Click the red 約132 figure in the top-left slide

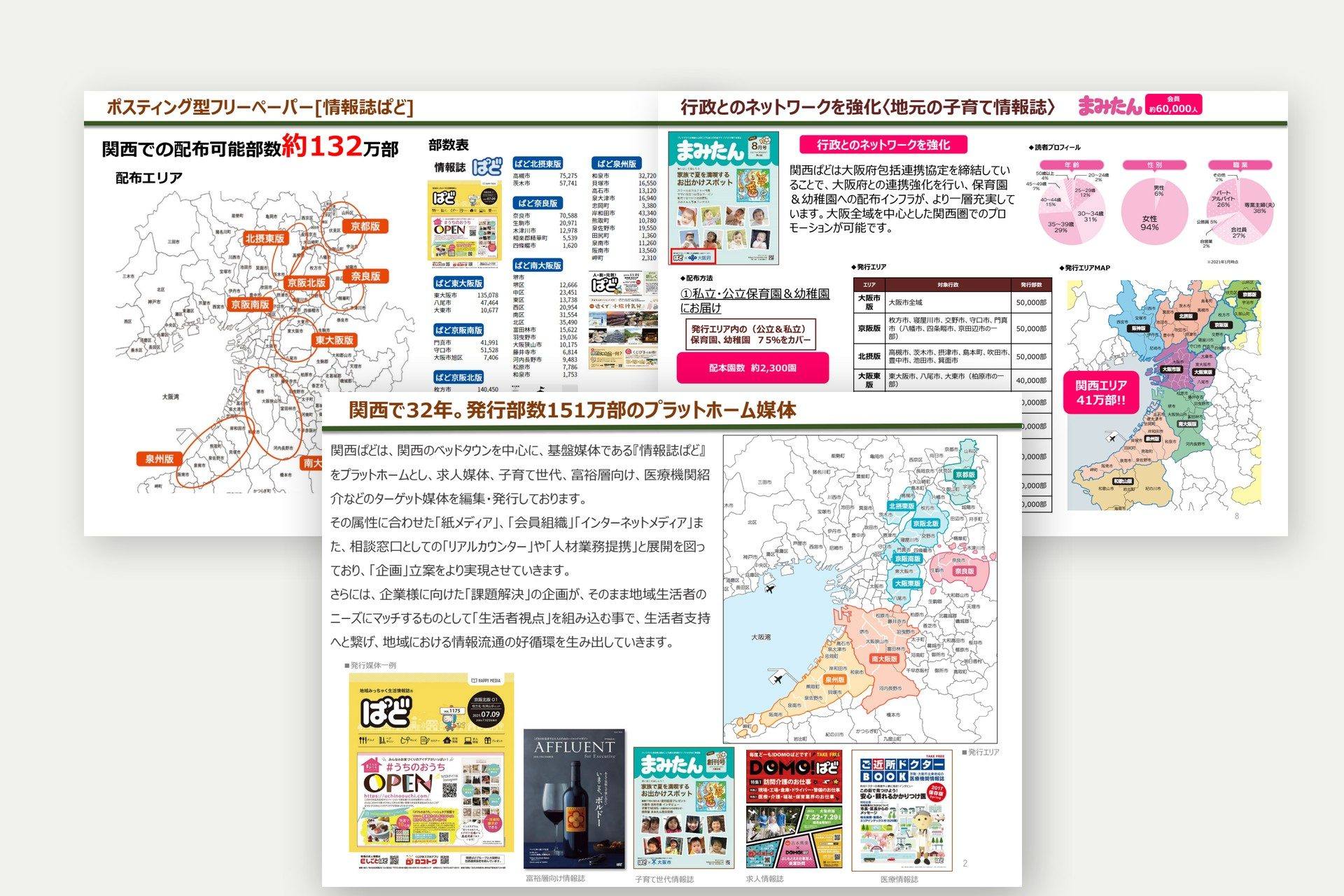tap(323, 146)
